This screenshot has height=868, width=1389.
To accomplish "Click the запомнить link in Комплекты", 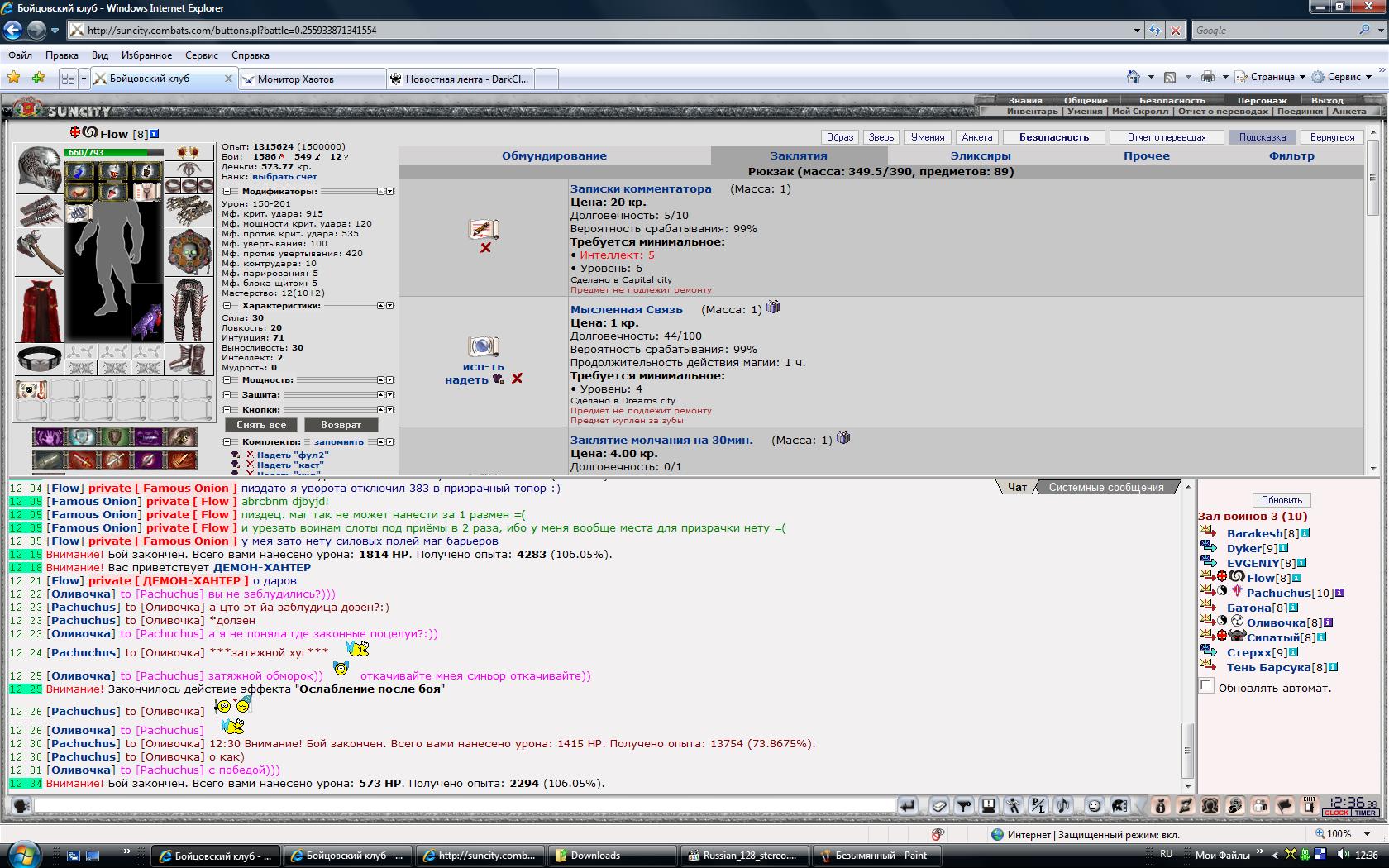I will pyautogui.click(x=339, y=441).
